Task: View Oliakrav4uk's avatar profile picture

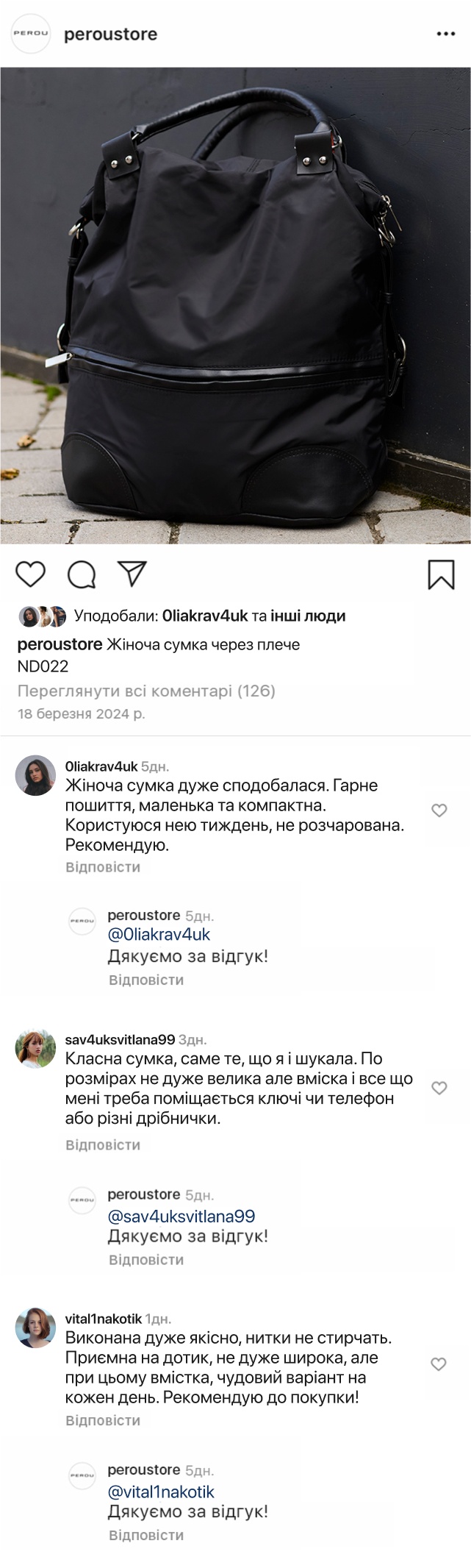Action: [x=35, y=775]
